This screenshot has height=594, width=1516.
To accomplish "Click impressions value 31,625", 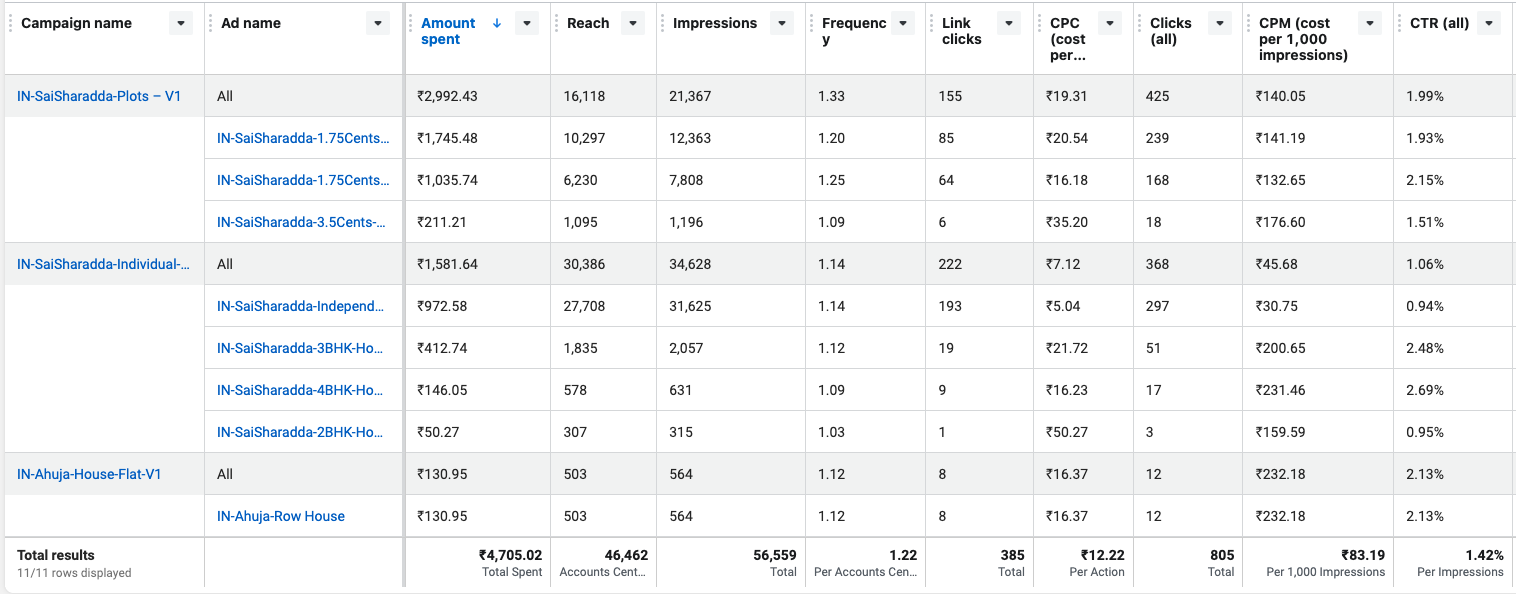I will point(690,306).
